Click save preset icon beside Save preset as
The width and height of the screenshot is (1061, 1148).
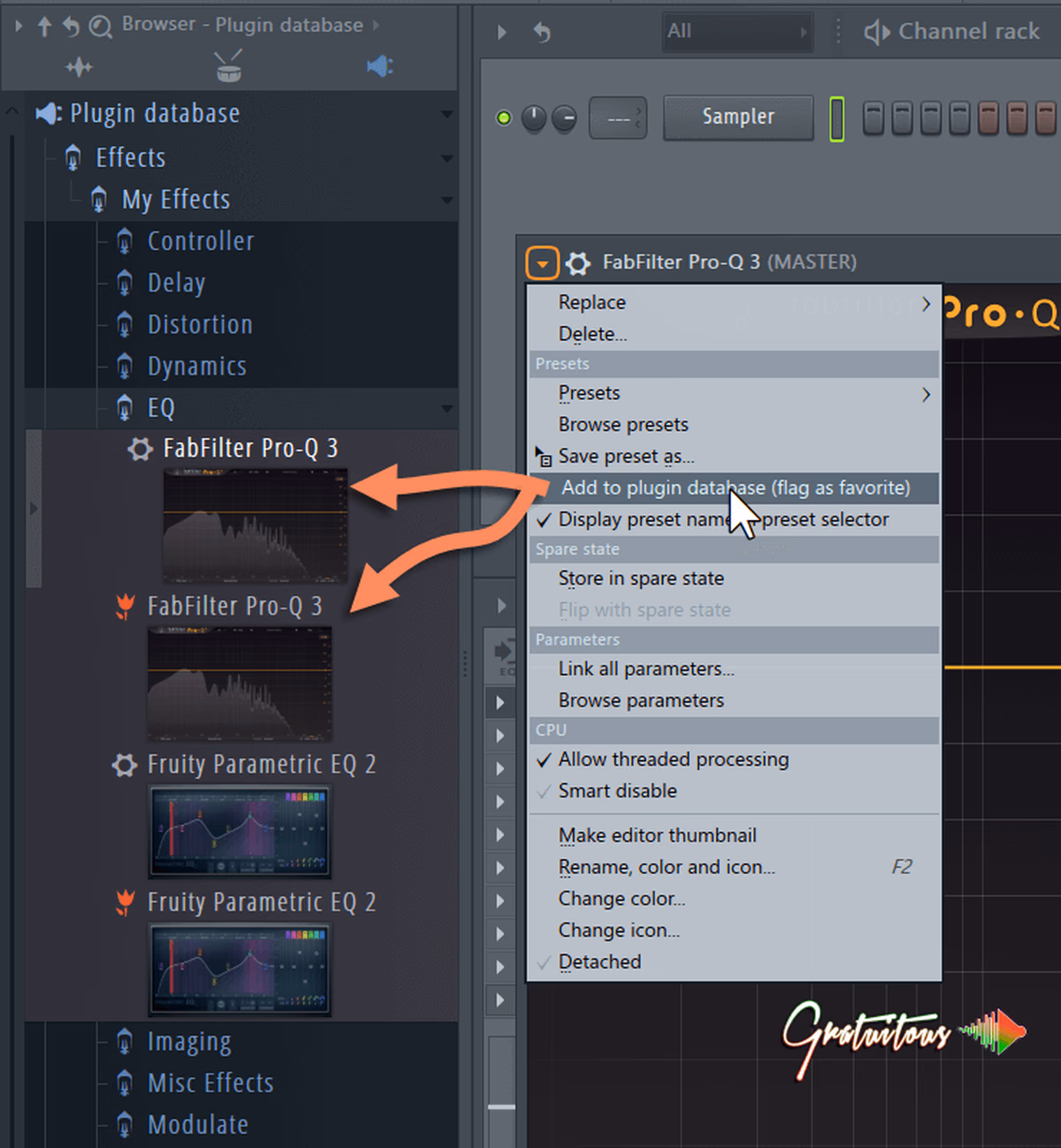click(x=544, y=457)
